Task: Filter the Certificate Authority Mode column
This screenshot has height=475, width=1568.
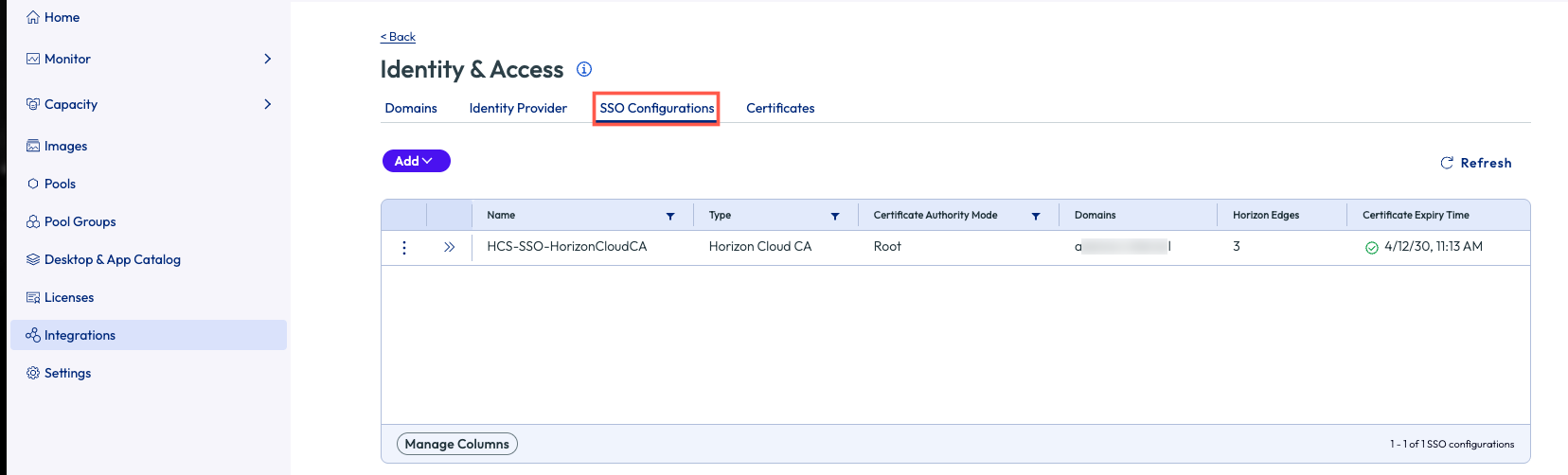Action: 1036,216
